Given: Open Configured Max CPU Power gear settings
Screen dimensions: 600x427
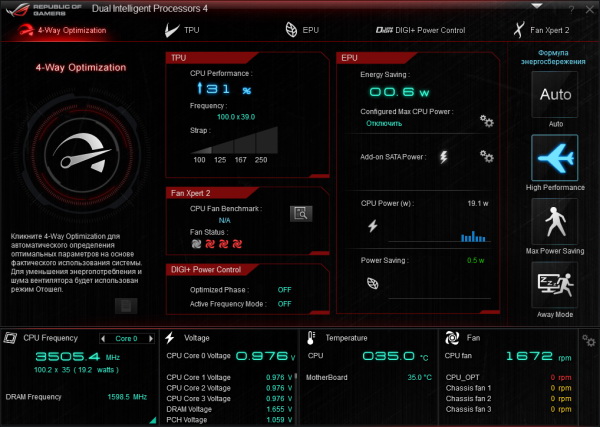Looking at the screenshot, I should pos(487,121).
